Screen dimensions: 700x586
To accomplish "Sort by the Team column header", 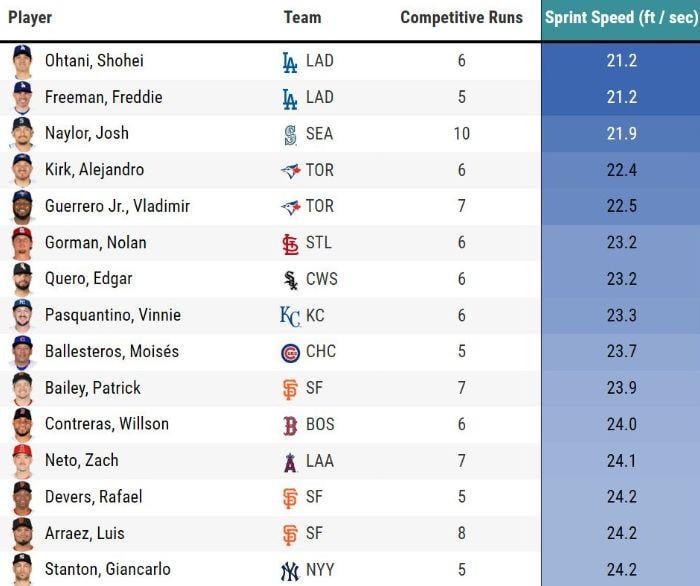I will pyautogui.click(x=302, y=18).
